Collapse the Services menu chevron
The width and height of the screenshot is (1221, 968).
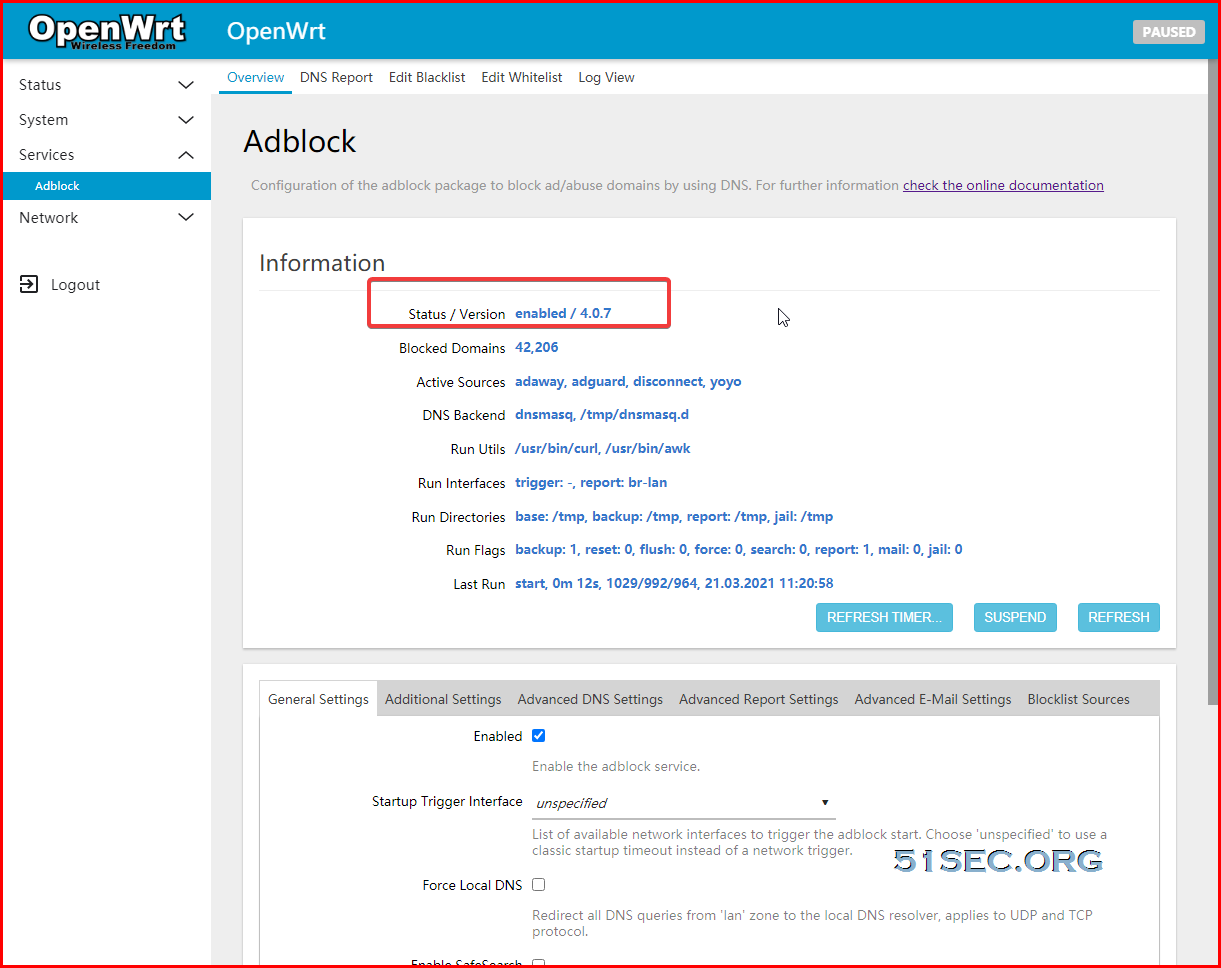tap(186, 155)
